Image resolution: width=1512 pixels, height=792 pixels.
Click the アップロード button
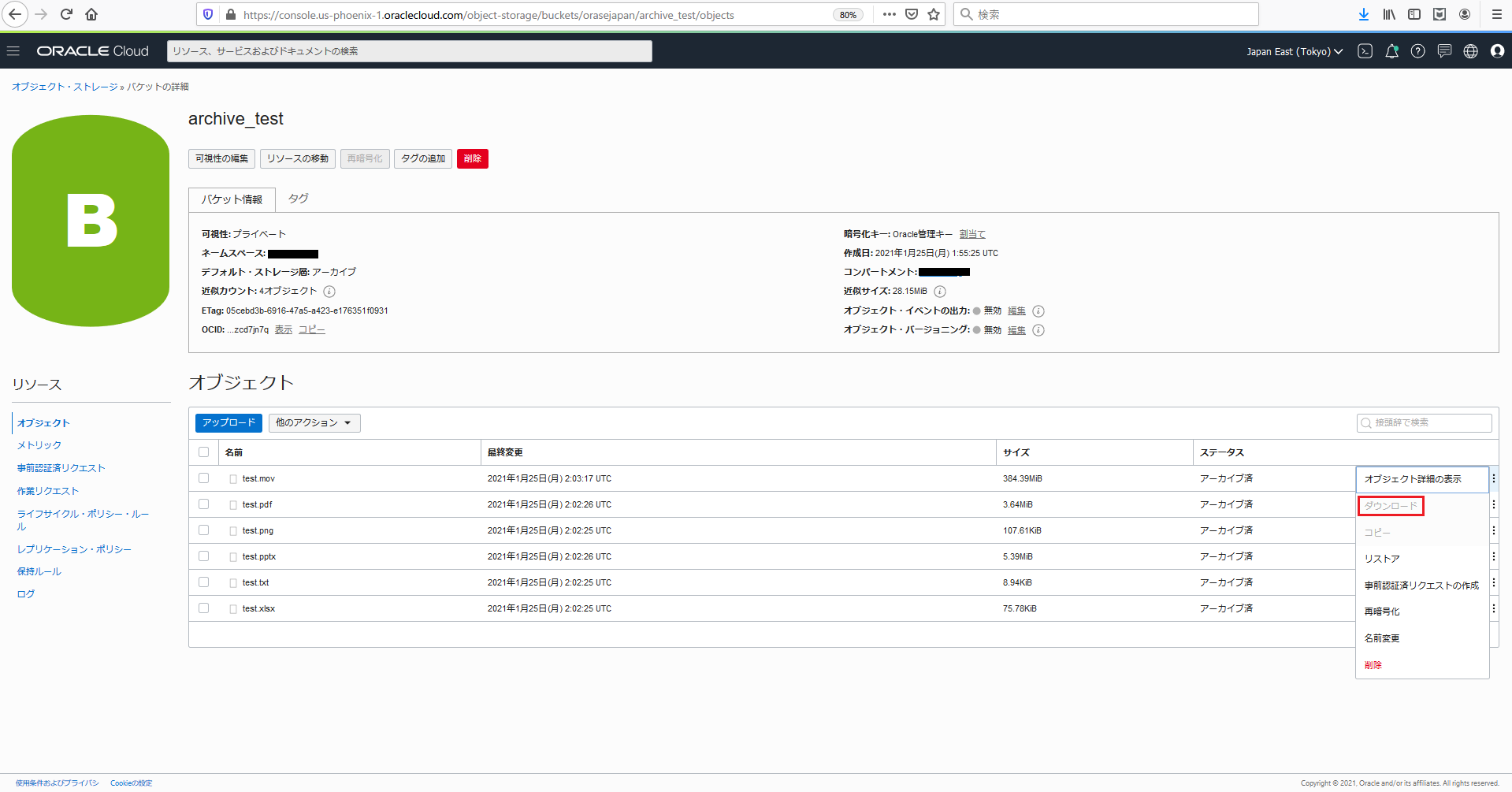pyautogui.click(x=228, y=423)
